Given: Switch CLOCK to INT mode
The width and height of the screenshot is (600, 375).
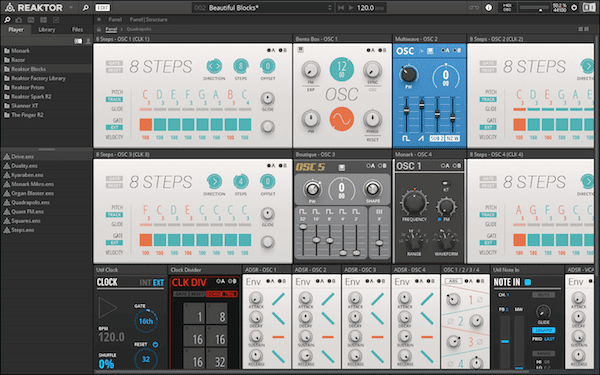Looking at the screenshot, I should [145, 283].
